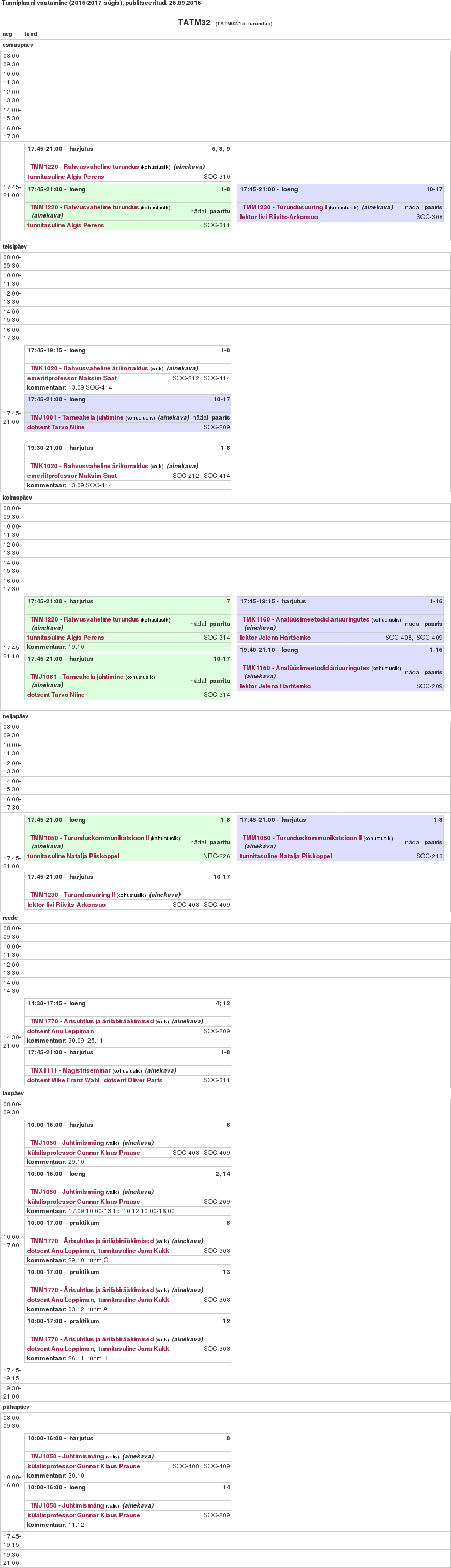Click dotsent Anu Leppiman in Friday's lecture
Screen dimensions: 451x1568
61,1032
